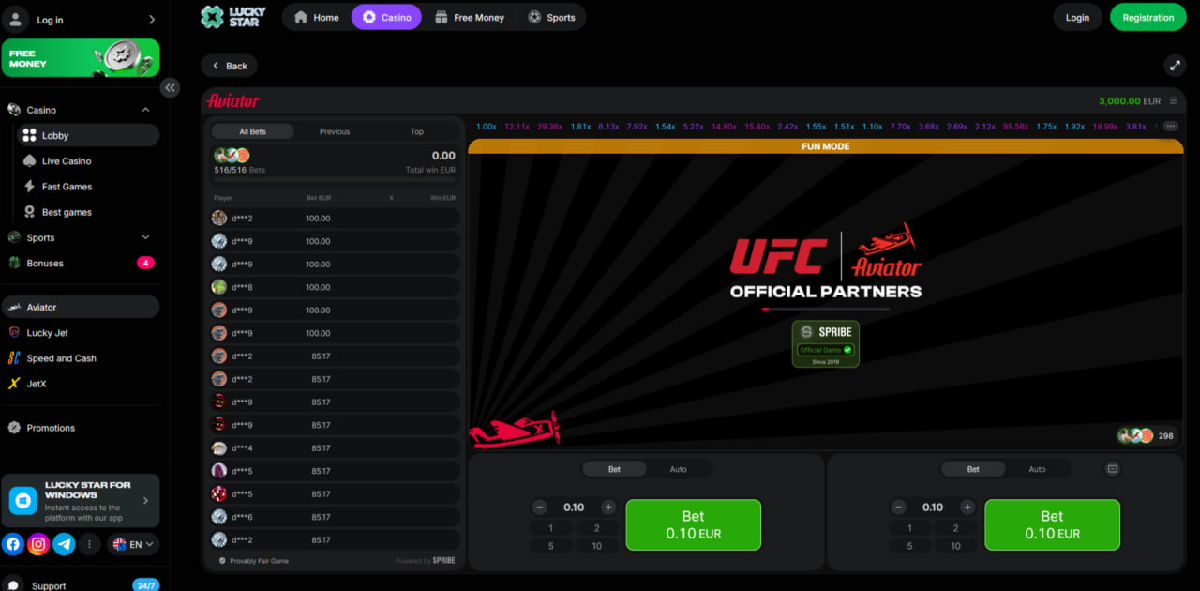Image resolution: width=1200 pixels, height=591 pixels.
Task: Expand the Log in account arrow
Action: point(151,19)
